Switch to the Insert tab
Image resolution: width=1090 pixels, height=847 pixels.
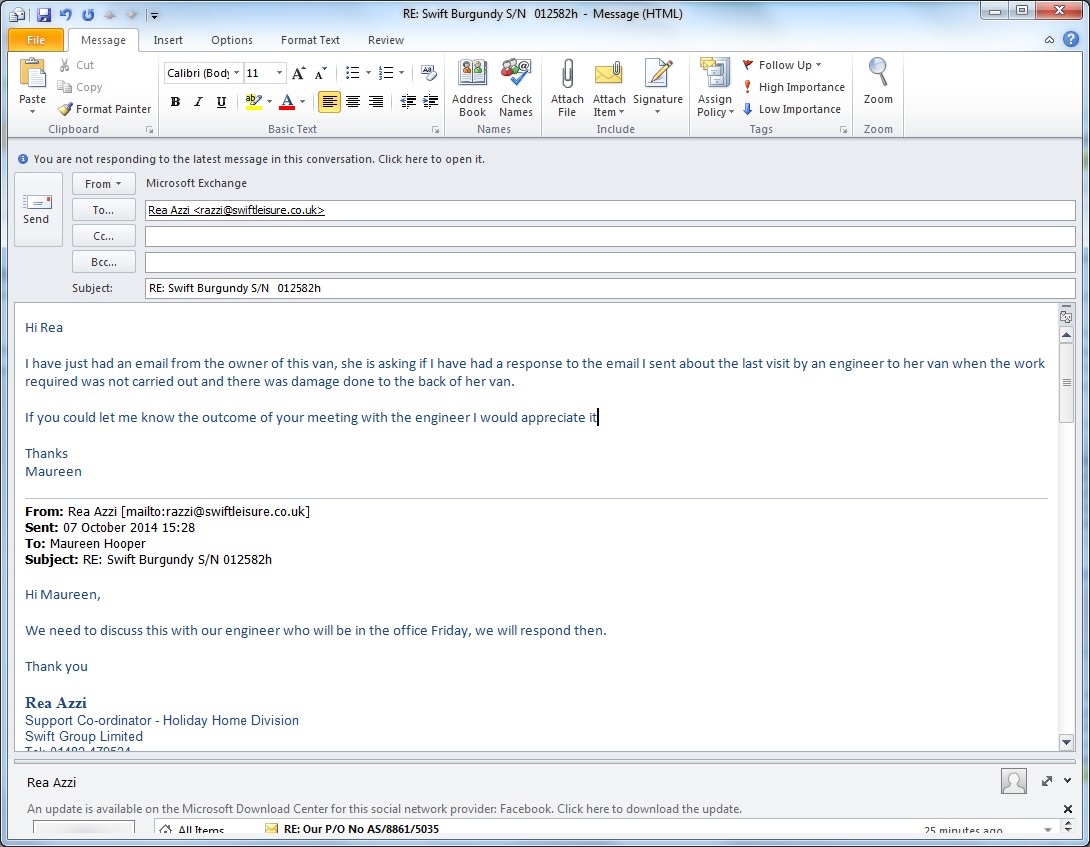(168, 40)
